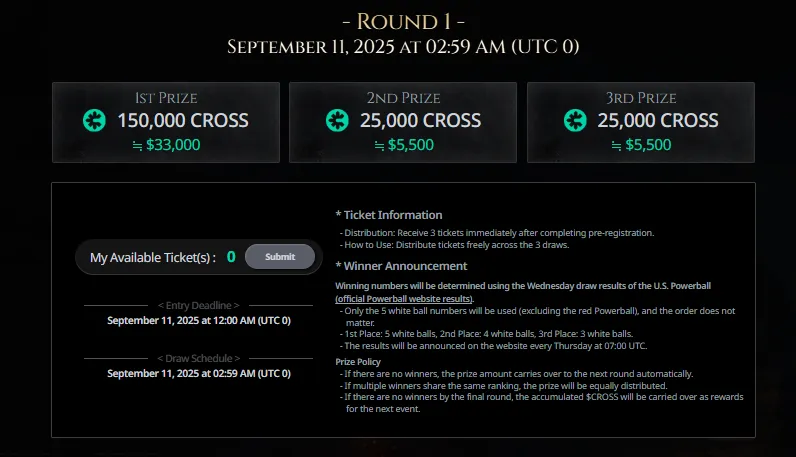Click the CROSS coin icon in 3rd Prize
Screen dimensions: 796x457
574,121
